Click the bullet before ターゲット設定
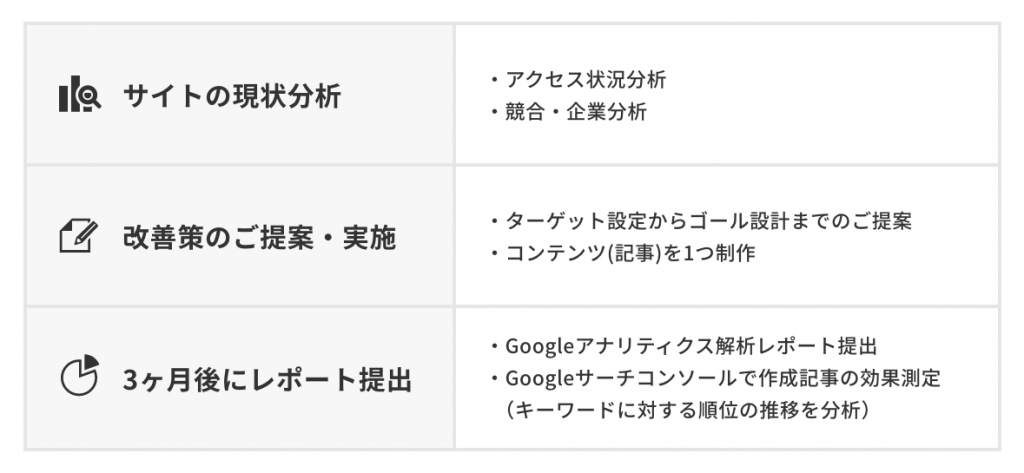 tap(494, 221)
